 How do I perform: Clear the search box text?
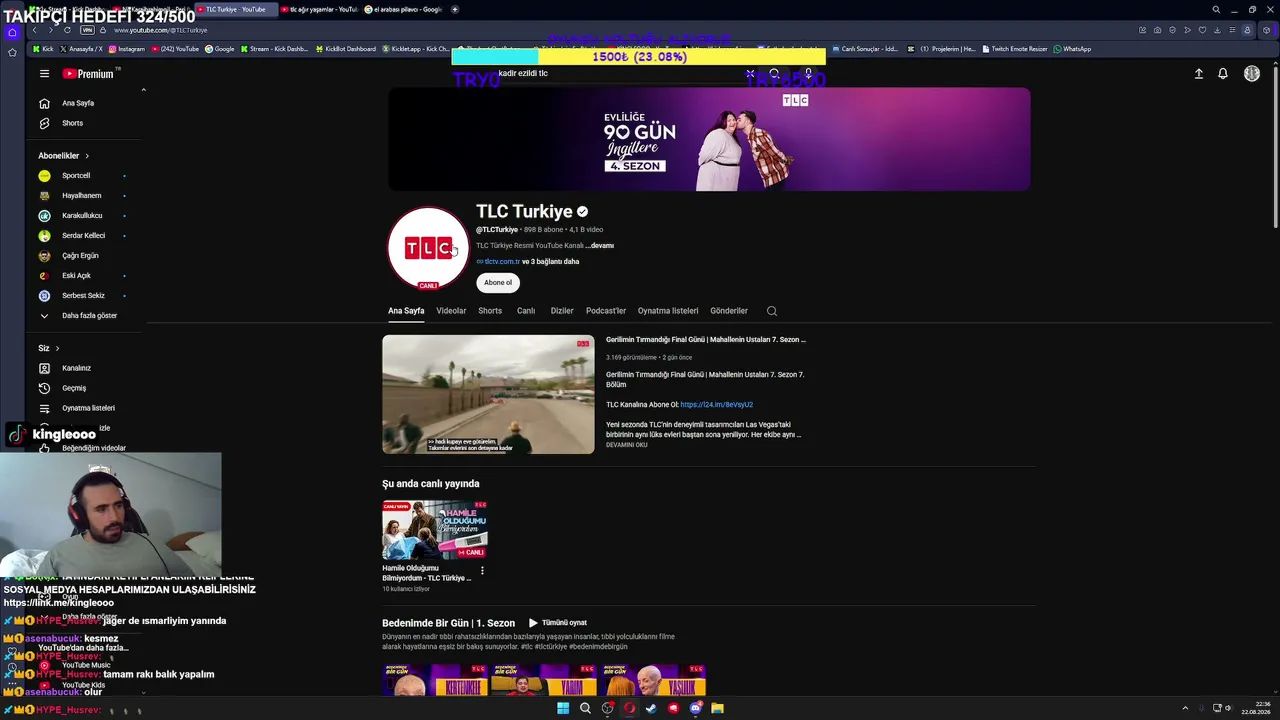click(750, 73)
